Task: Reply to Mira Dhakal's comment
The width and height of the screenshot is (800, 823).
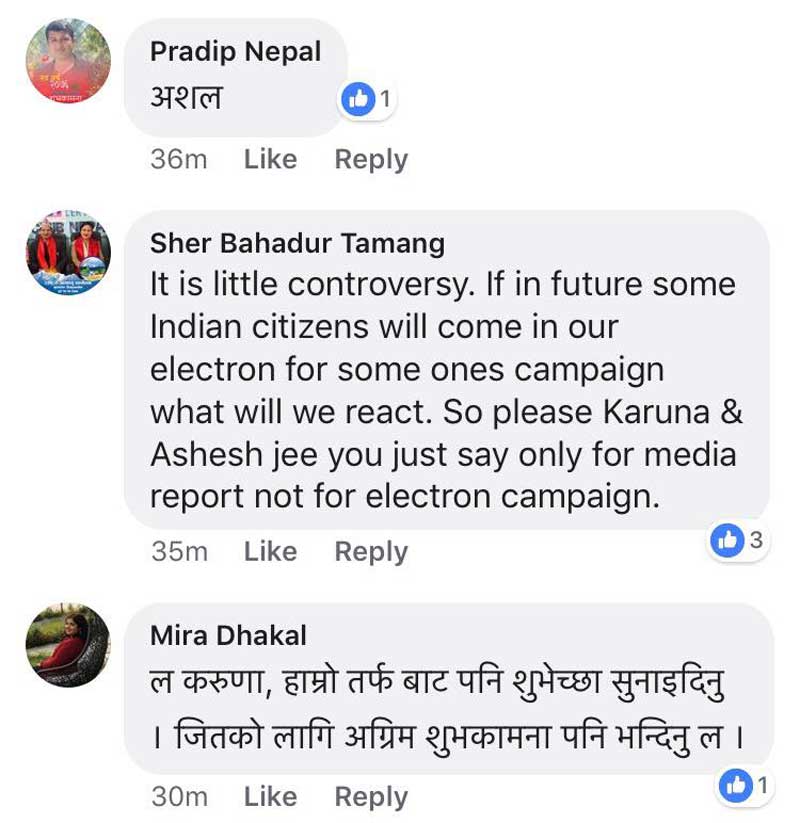Action: click(371, 796)
